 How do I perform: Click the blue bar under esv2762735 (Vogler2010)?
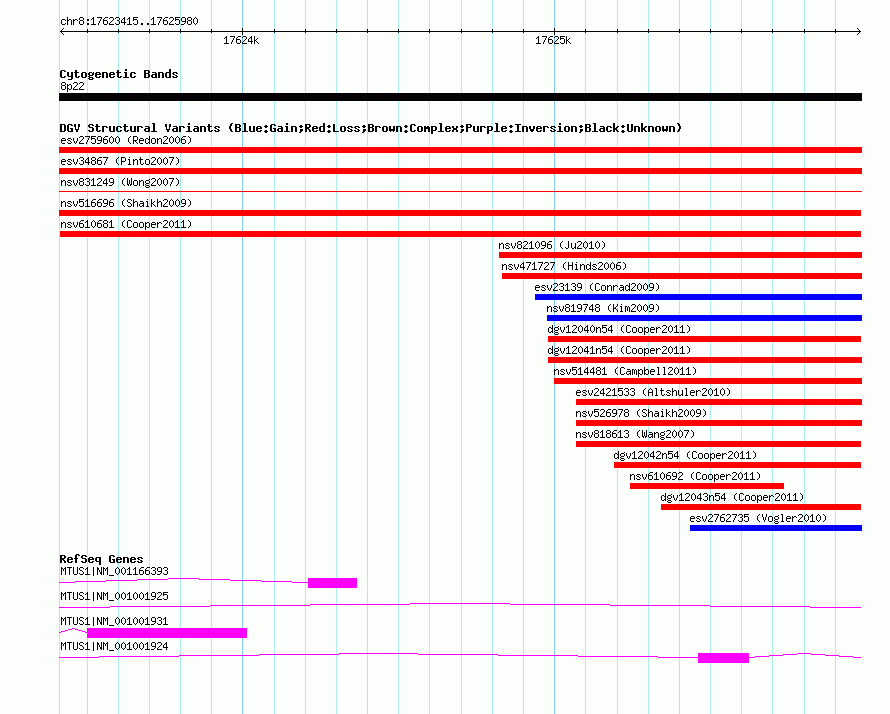coord(776,528)
